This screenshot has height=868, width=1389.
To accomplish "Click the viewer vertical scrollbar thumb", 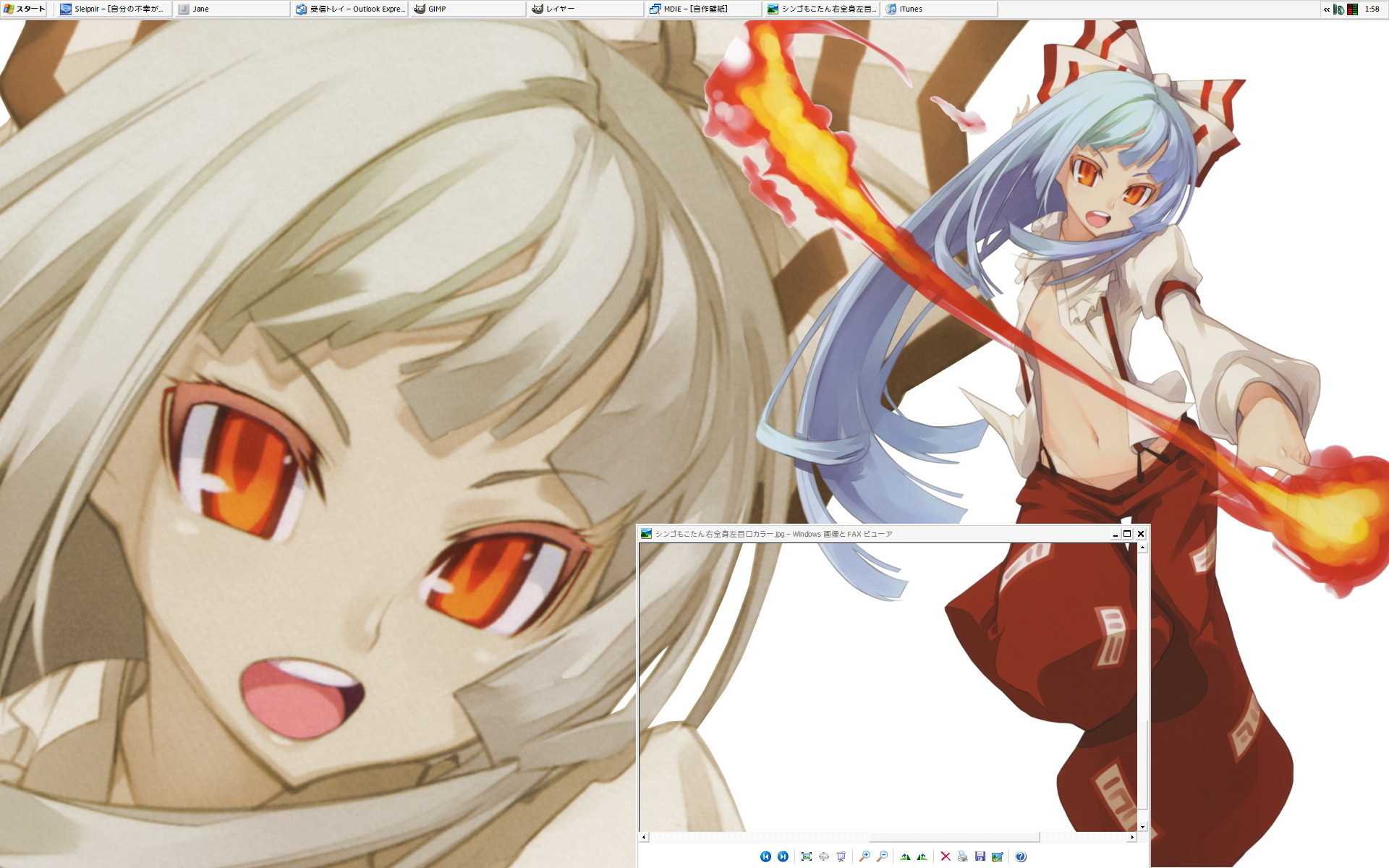I will 1142,765.
